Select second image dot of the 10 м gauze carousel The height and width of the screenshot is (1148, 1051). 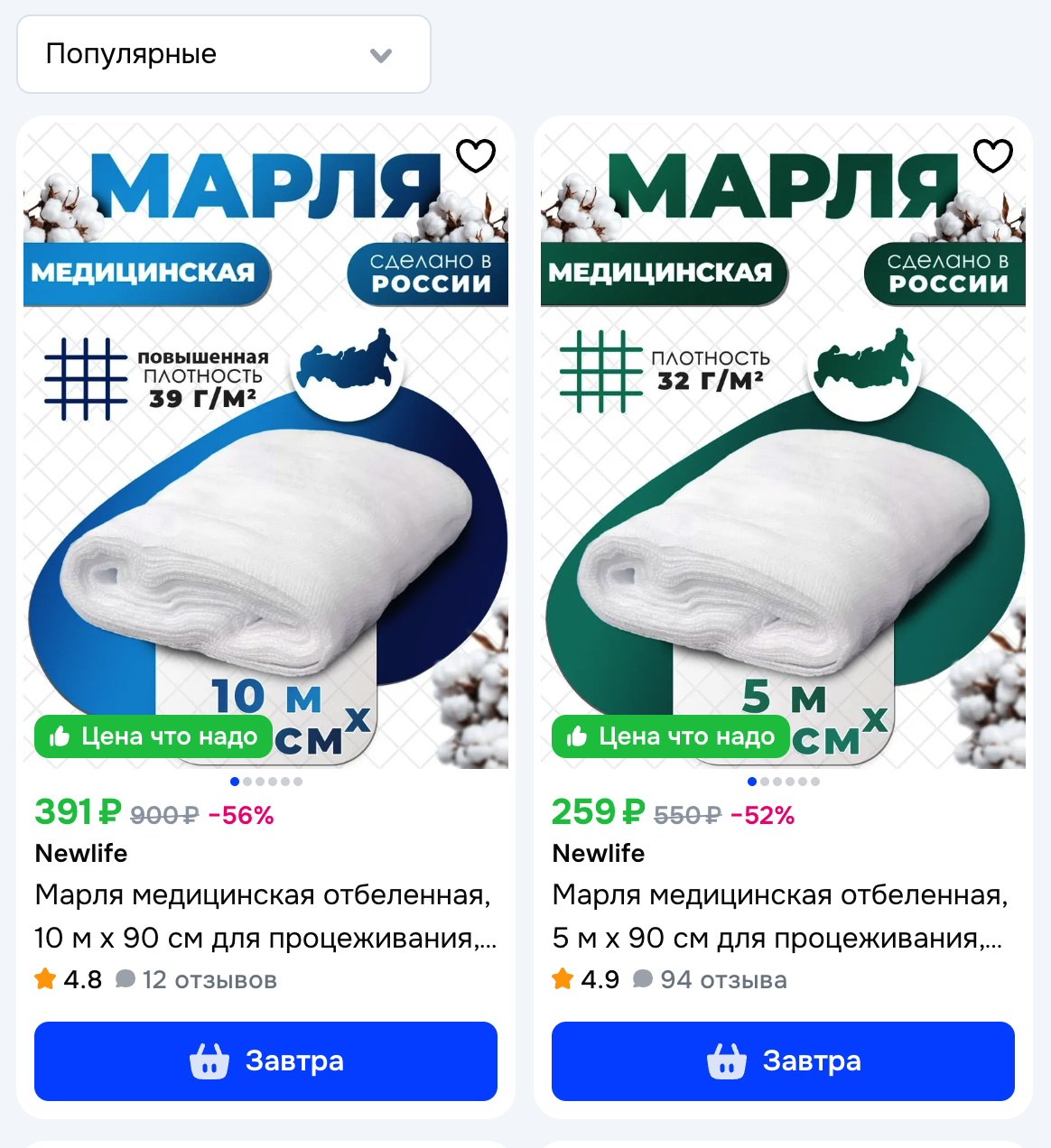pos(247,782)
